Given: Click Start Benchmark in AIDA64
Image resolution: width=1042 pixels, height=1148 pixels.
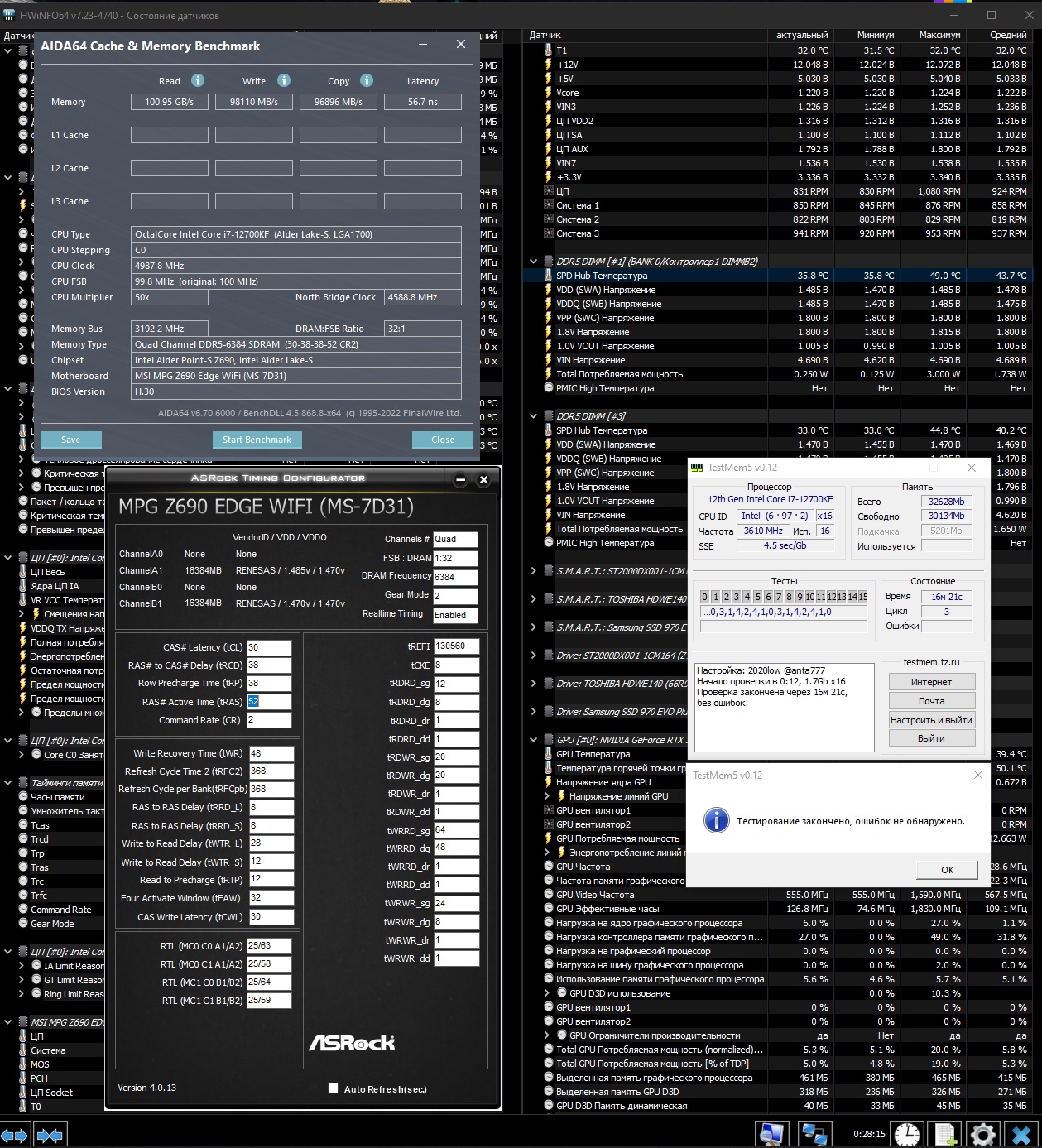Looking at the screenshot, I should [x=257, y=440].
